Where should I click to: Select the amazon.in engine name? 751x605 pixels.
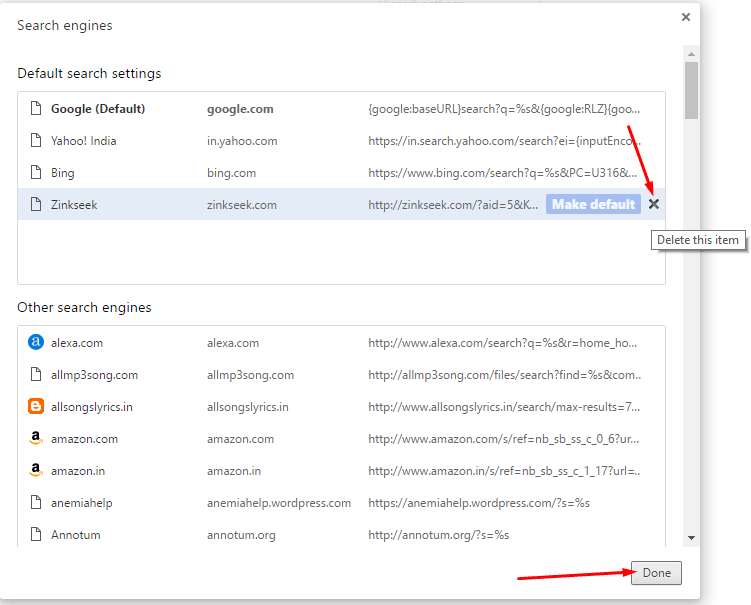click(x=78, y=471)
